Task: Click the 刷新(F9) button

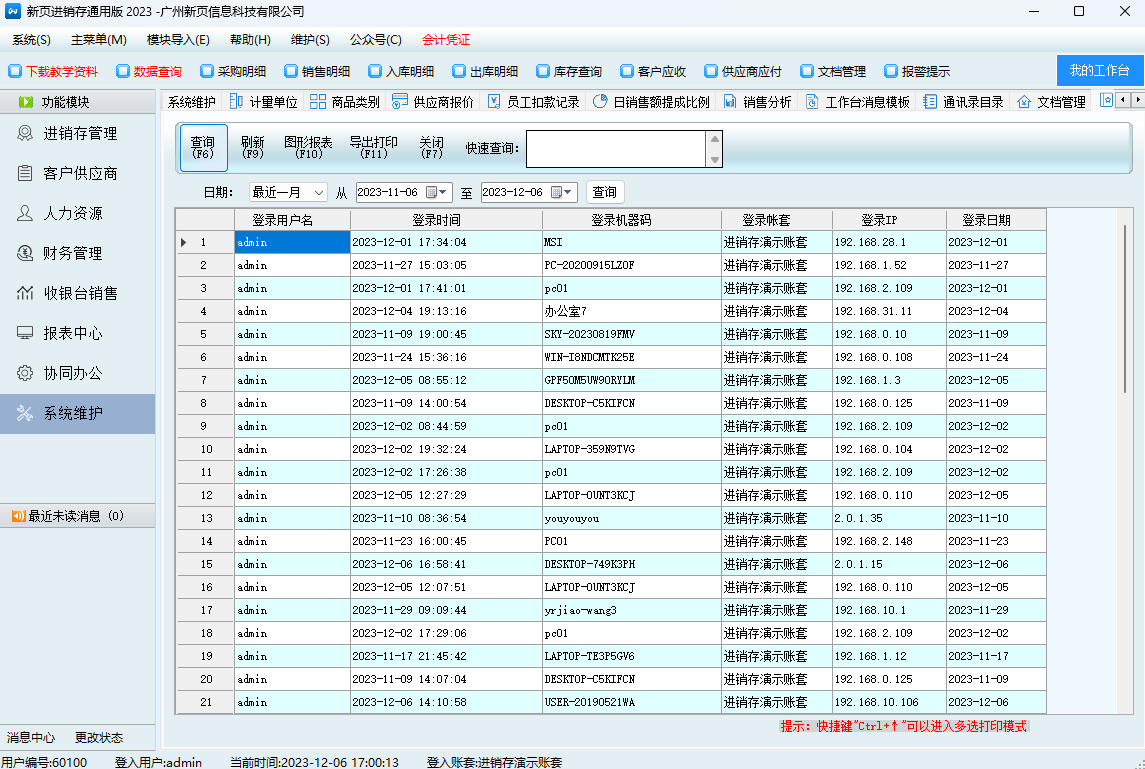Action: tap(253, 148)
